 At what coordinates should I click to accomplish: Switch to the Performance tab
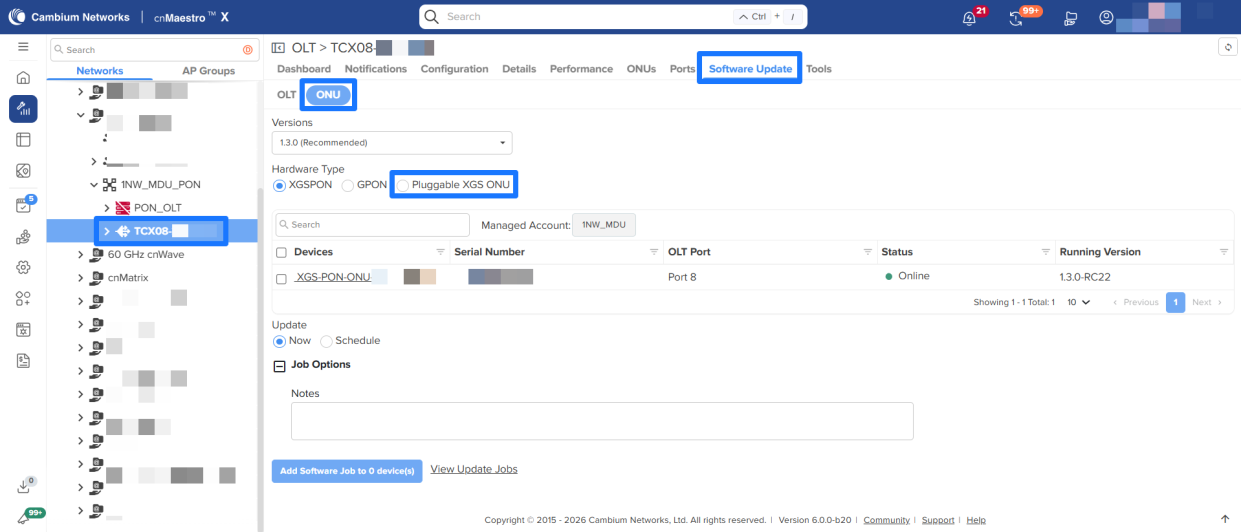(x=581, y=69)
